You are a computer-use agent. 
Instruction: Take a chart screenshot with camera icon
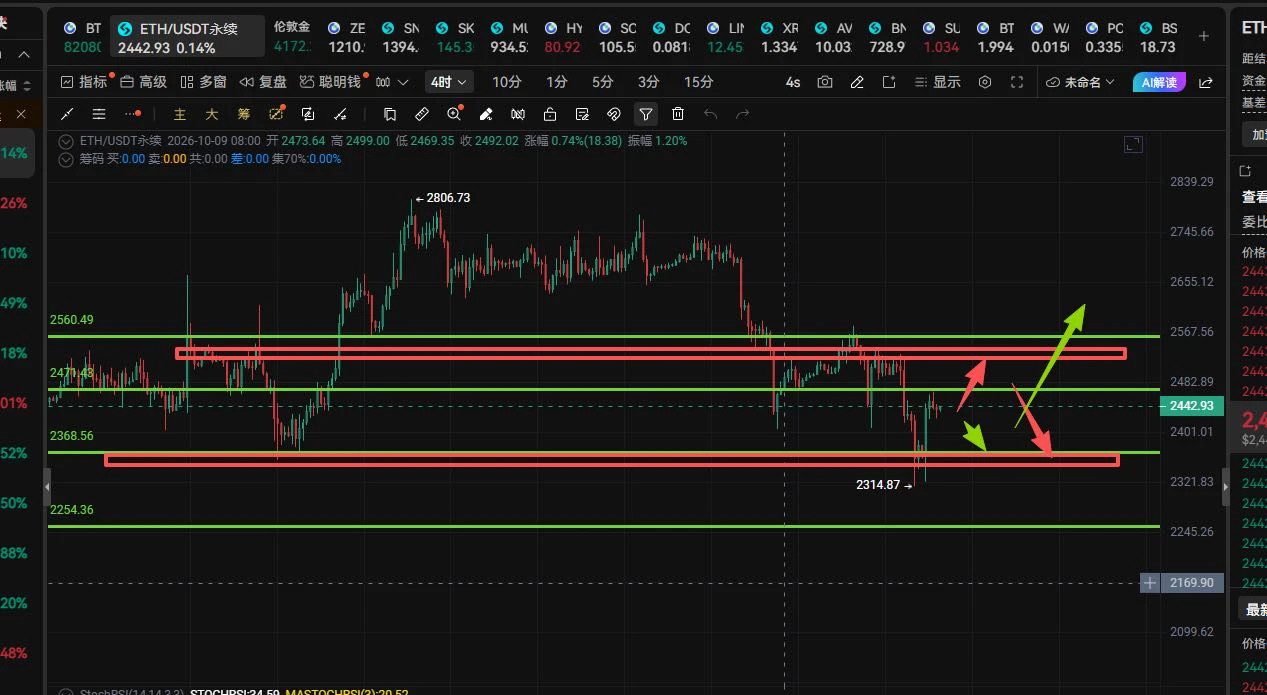(x=825, y=82)
